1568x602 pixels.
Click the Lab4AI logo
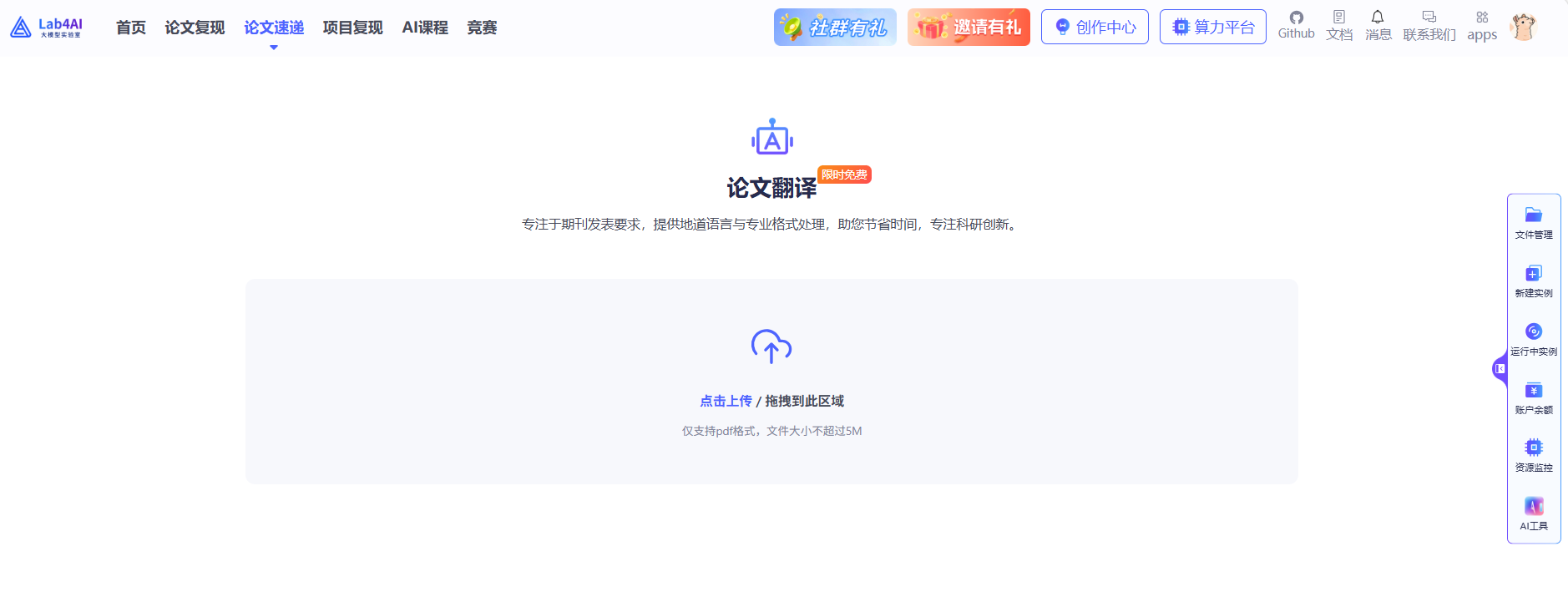(x=46, y=28)
